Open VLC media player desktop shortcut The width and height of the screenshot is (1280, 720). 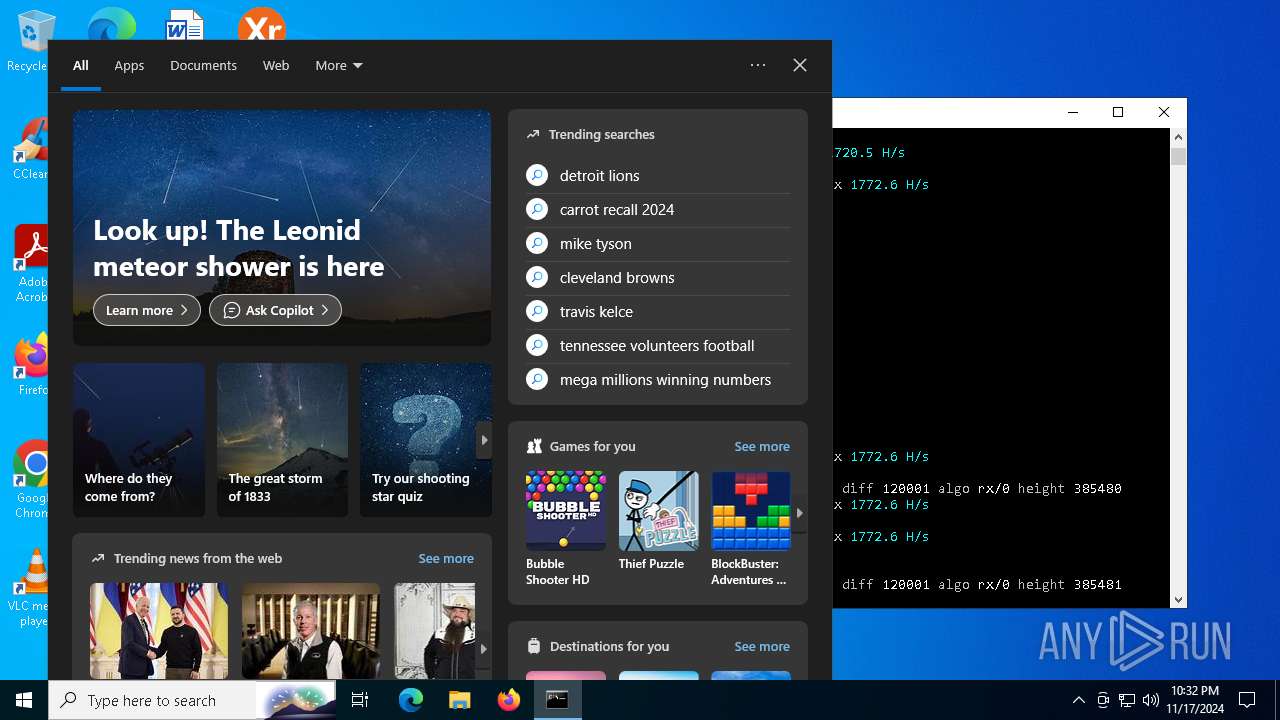point(30,588)
